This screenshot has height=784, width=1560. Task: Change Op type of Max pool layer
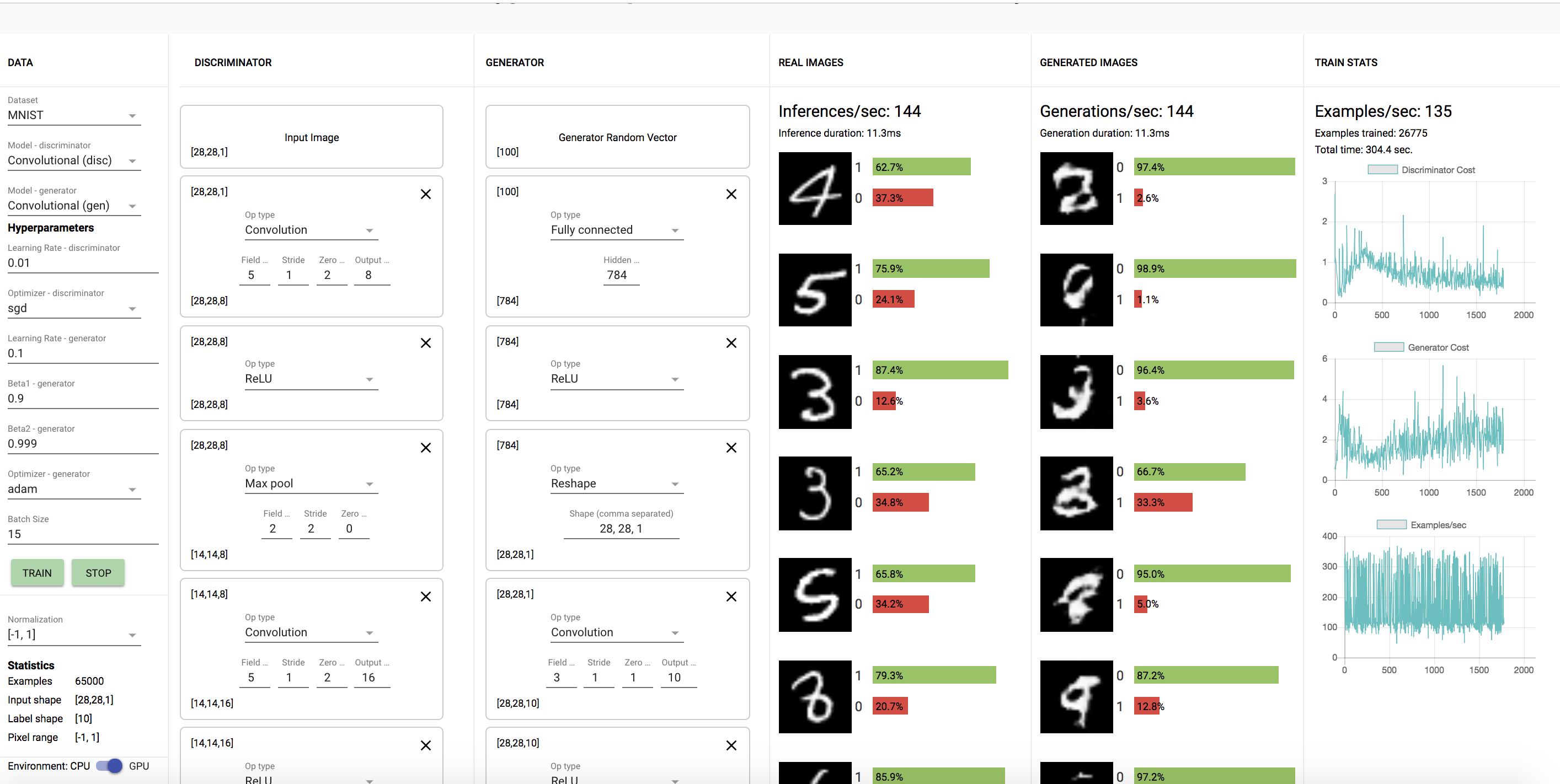coord(311,484)
